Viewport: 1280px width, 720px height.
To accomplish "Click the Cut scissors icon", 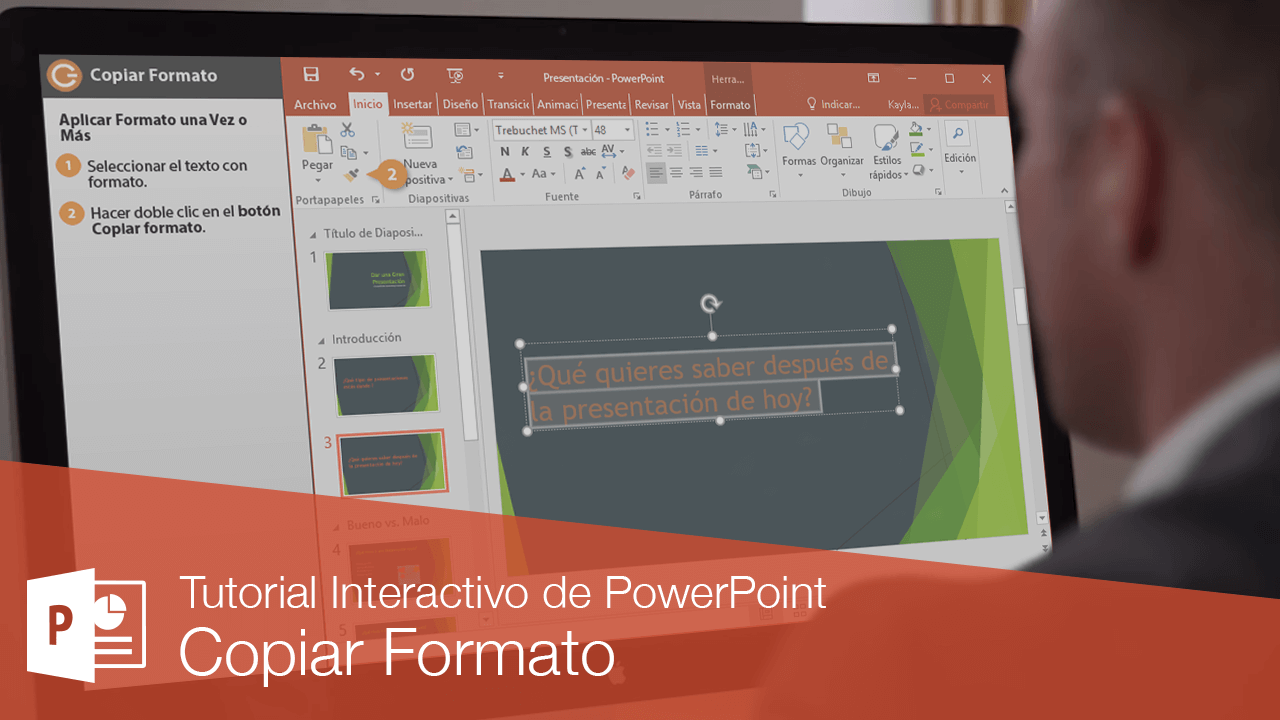I will [x=348, y=130].
